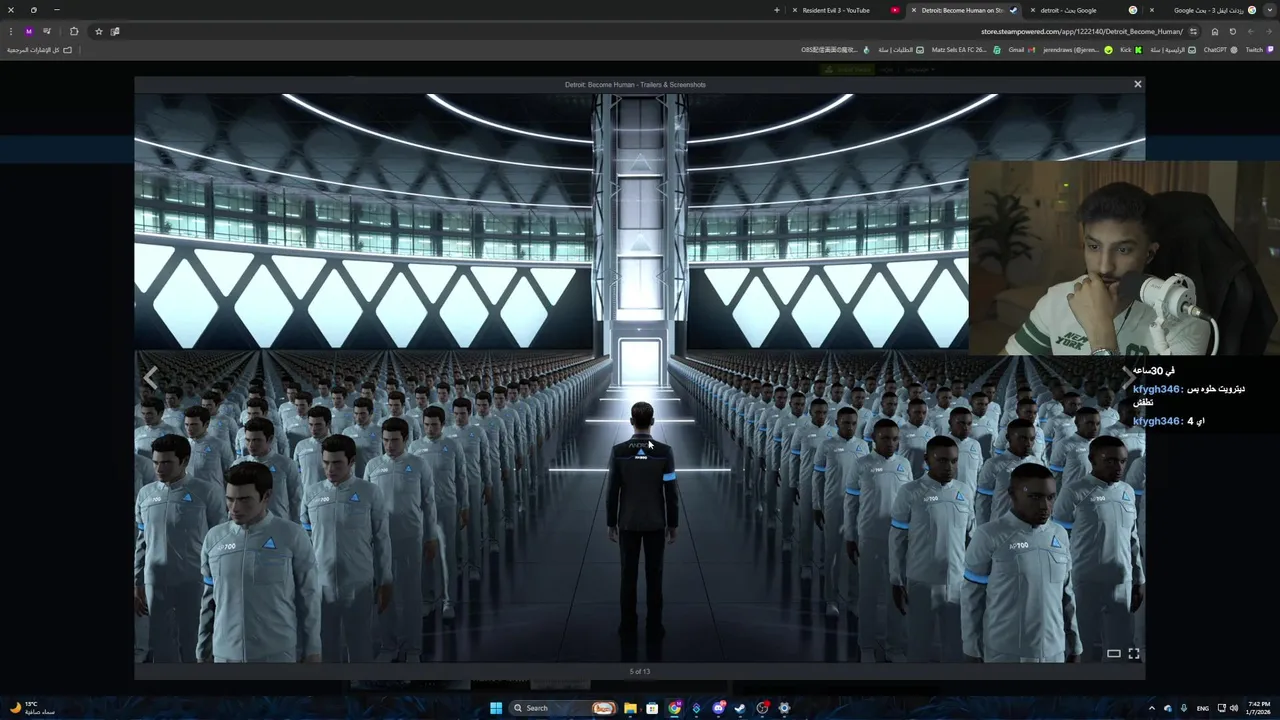
Task: Switch to Detroit: Become Human Steam tab
Action: click(965, 10)
